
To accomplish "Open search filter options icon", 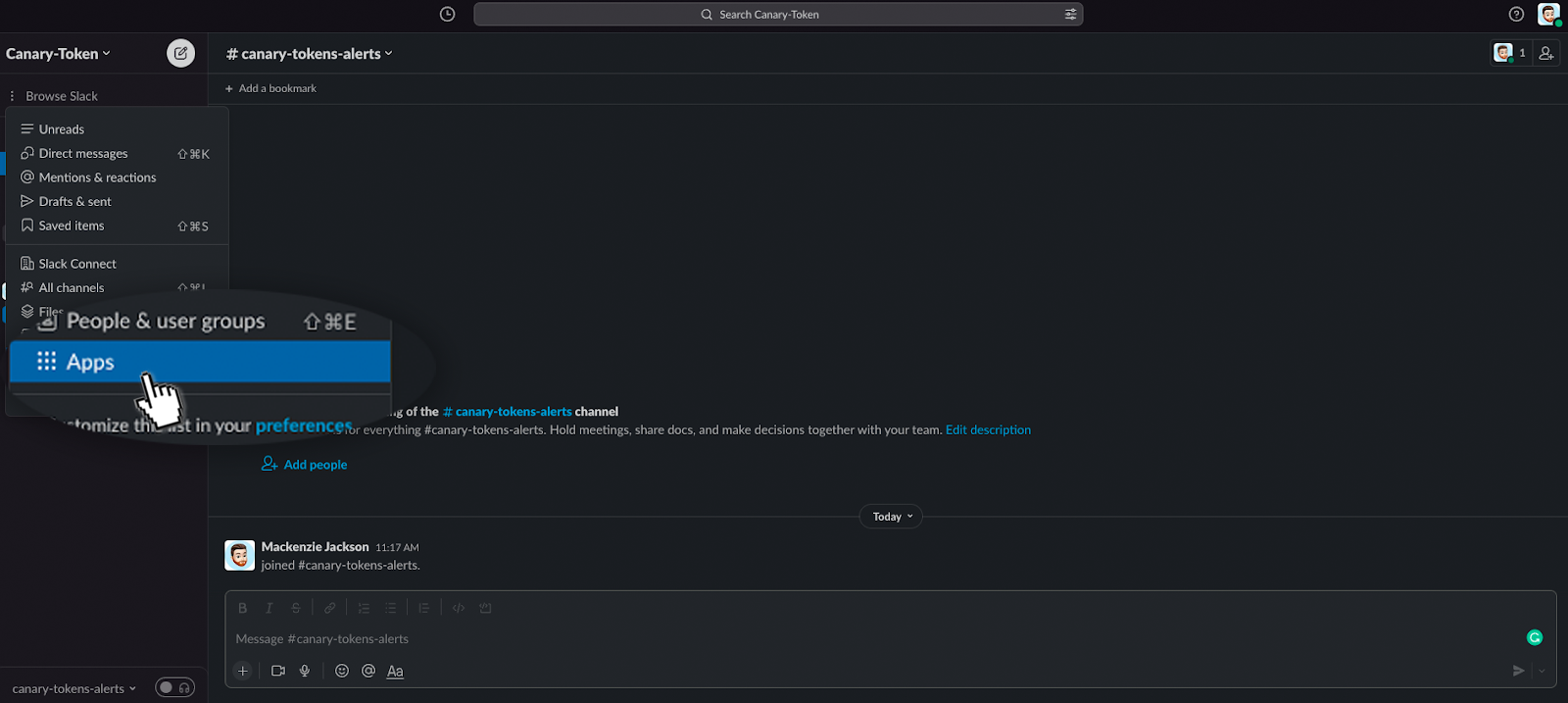I will pyautogui.click(x=1070, y=14).
